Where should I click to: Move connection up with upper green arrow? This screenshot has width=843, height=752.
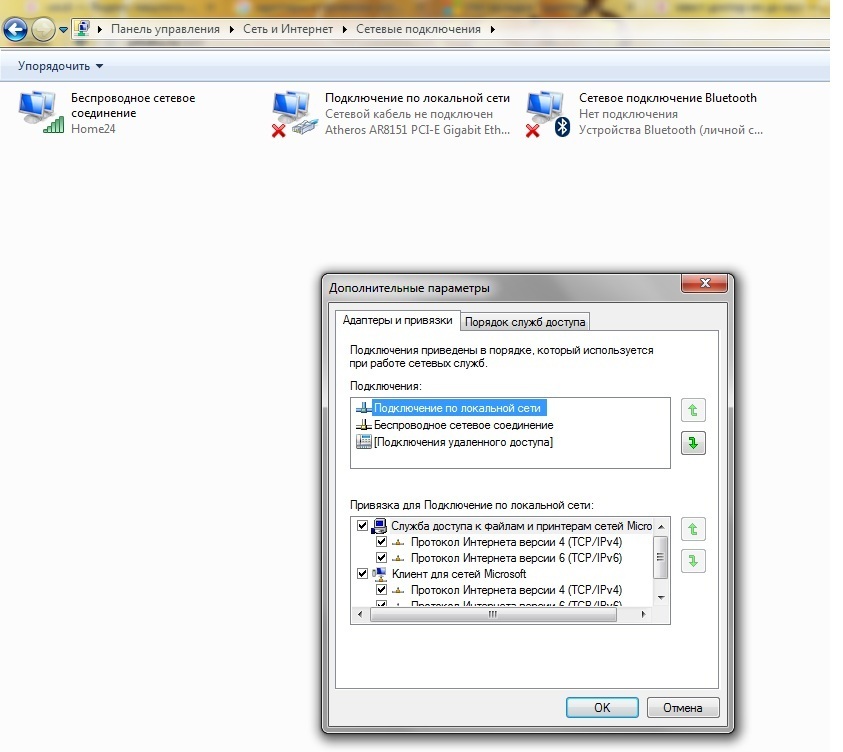point(692,410)
